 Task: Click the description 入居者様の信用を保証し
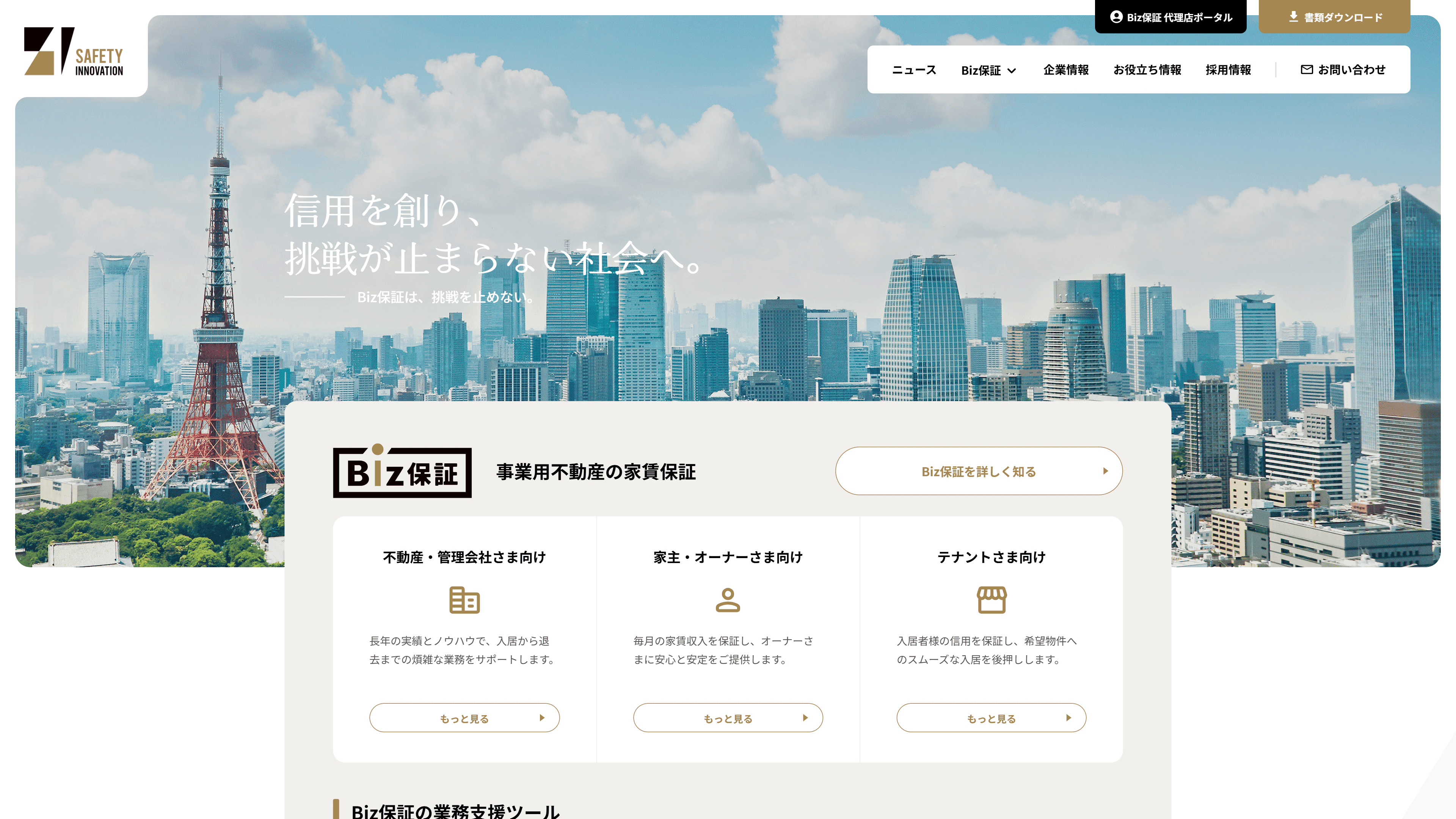click(987, 650)
